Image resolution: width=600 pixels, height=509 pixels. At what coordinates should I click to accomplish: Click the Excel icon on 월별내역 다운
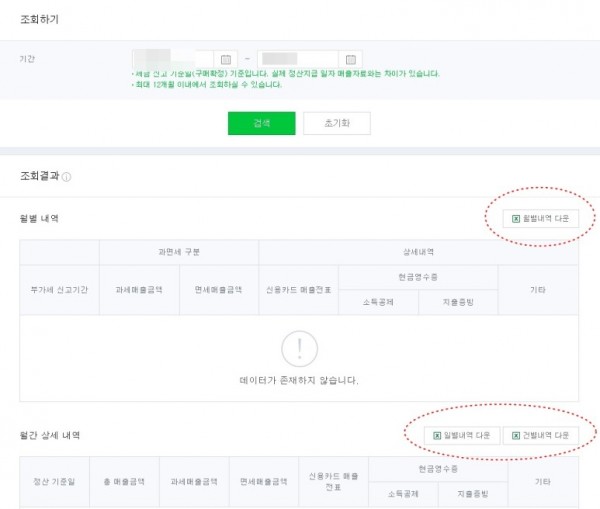click(516, 219)
